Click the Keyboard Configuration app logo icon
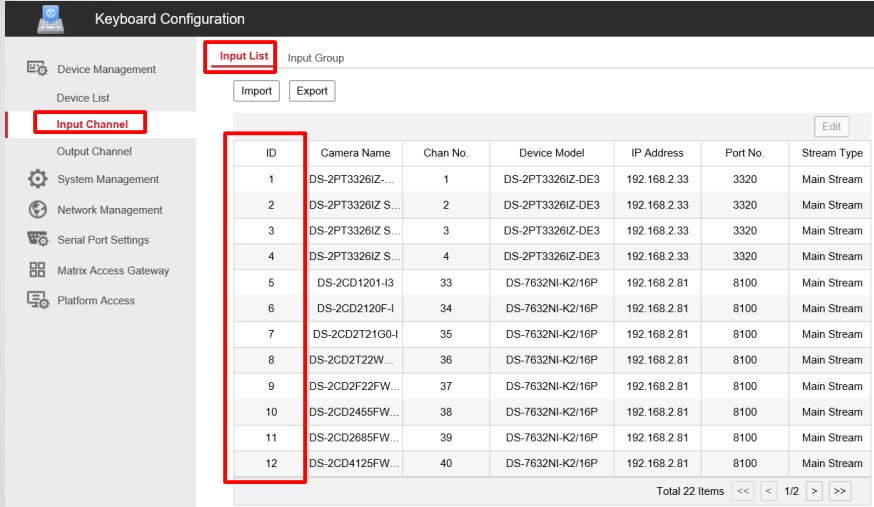 [49, 18]
